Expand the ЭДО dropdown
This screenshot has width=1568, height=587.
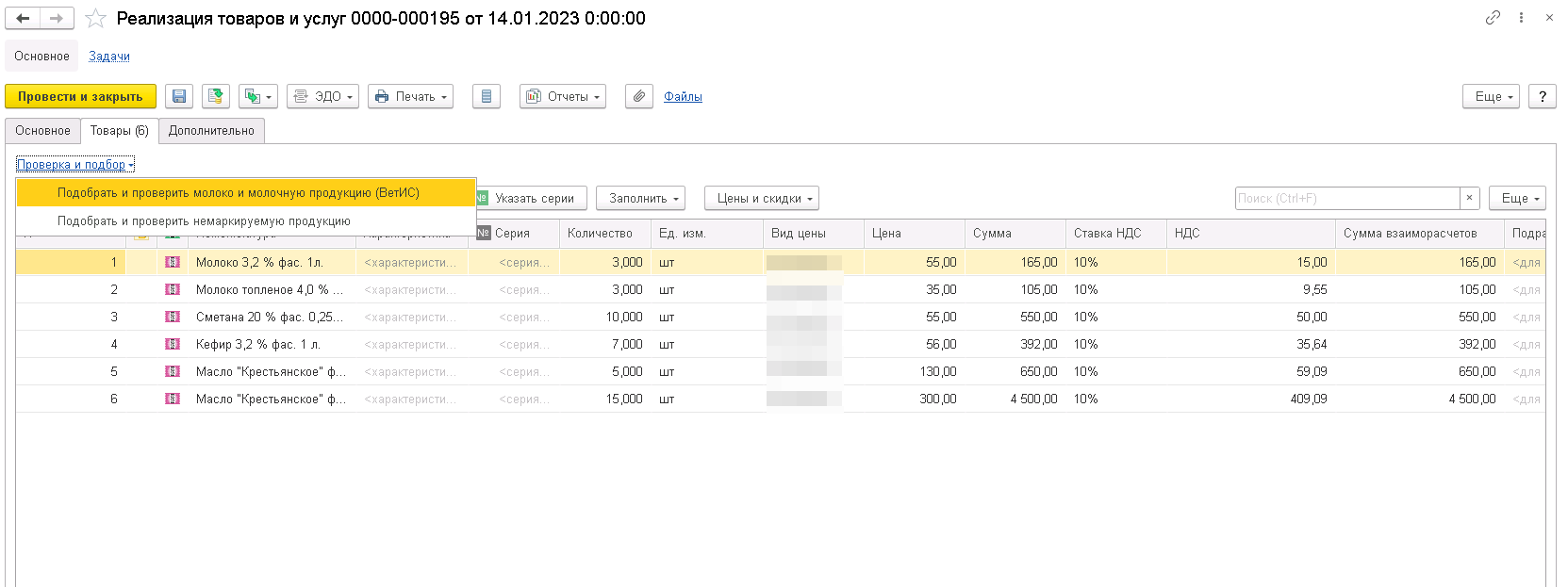click(322, 96)
